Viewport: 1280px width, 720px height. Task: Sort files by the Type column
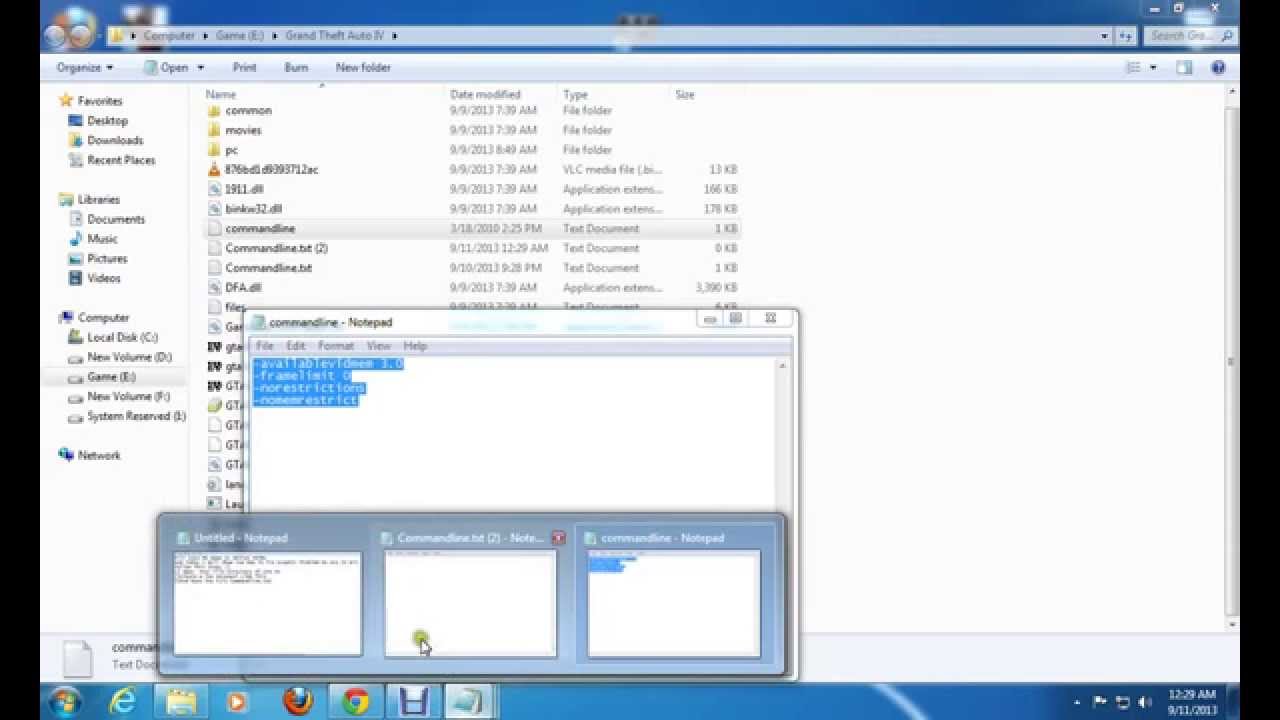tap(574, 94)
